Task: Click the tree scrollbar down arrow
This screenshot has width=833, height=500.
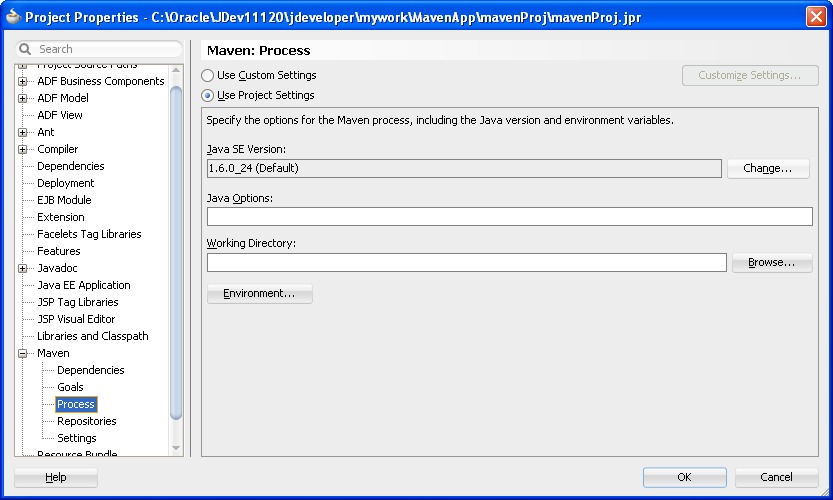Action: tap(176, 448)
